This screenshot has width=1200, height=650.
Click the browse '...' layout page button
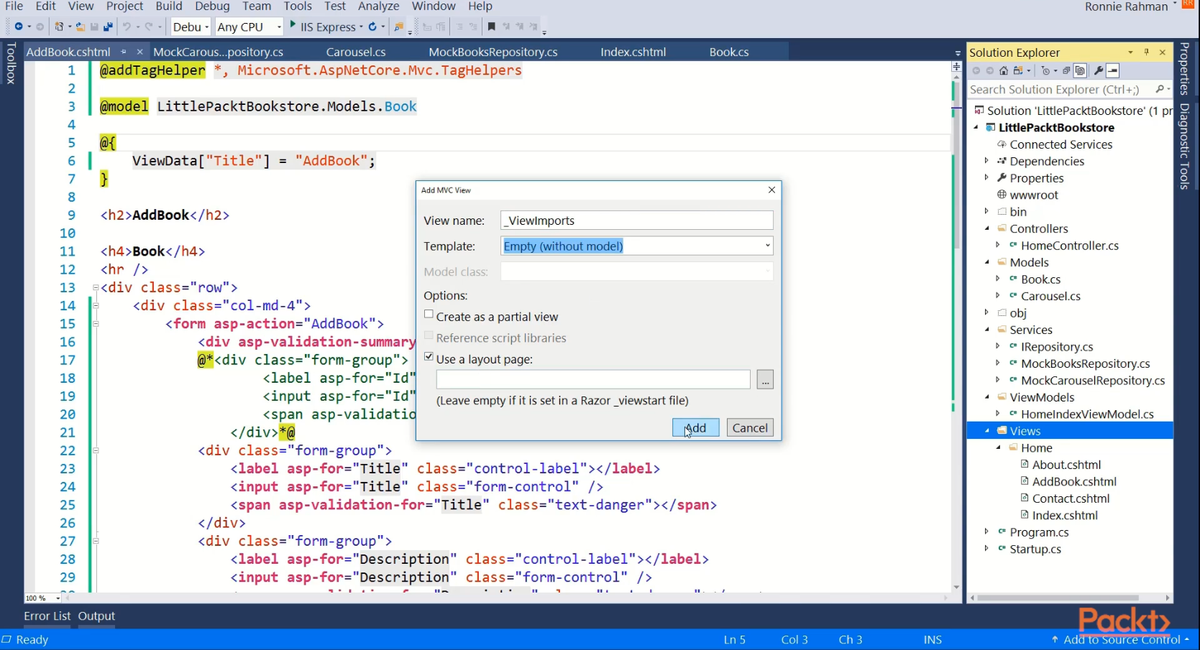765,380
